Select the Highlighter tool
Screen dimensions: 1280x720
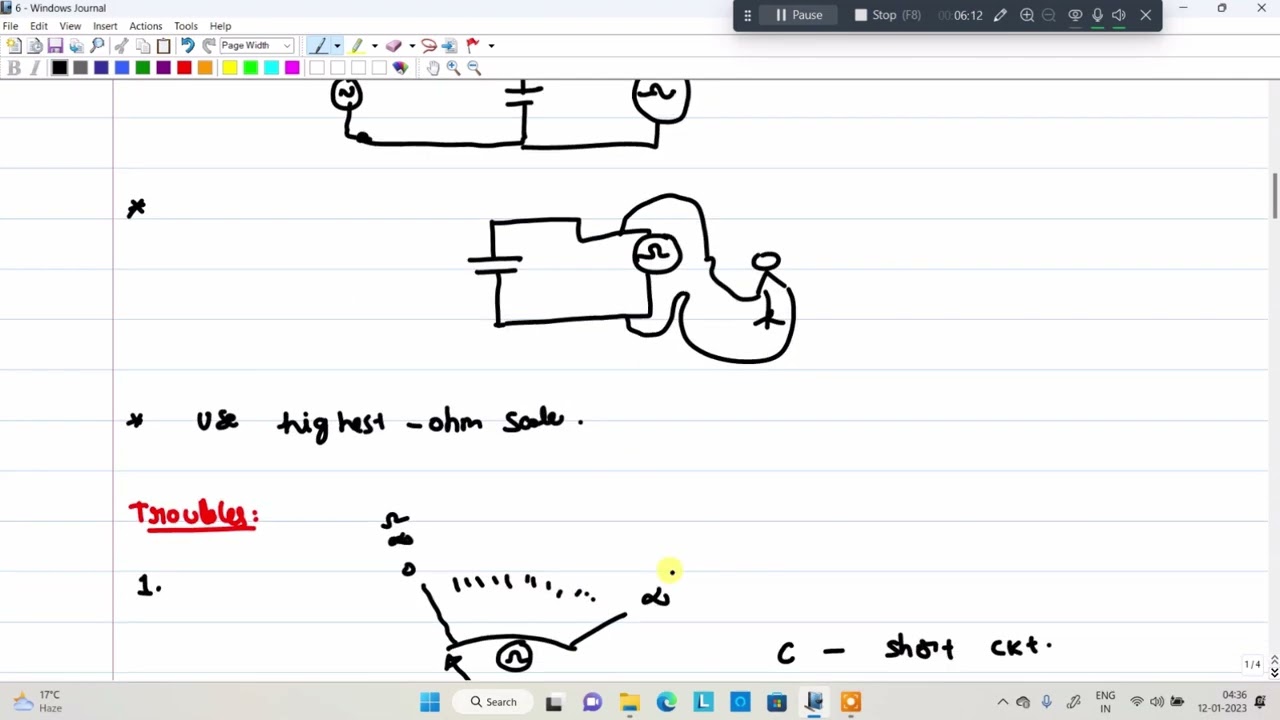click(357, 46)
